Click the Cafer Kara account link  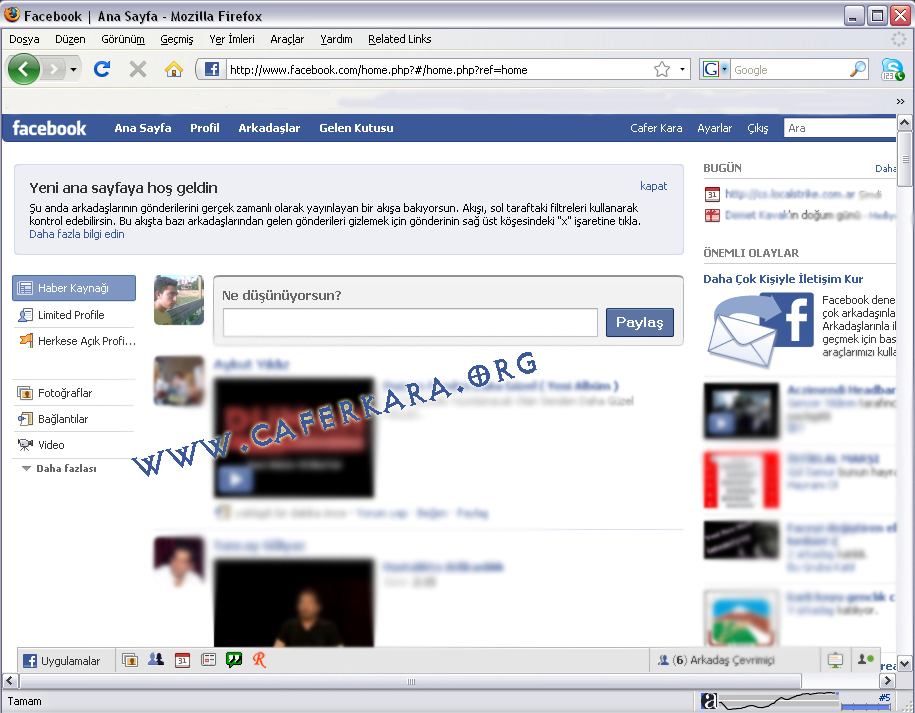coord(656,128)
